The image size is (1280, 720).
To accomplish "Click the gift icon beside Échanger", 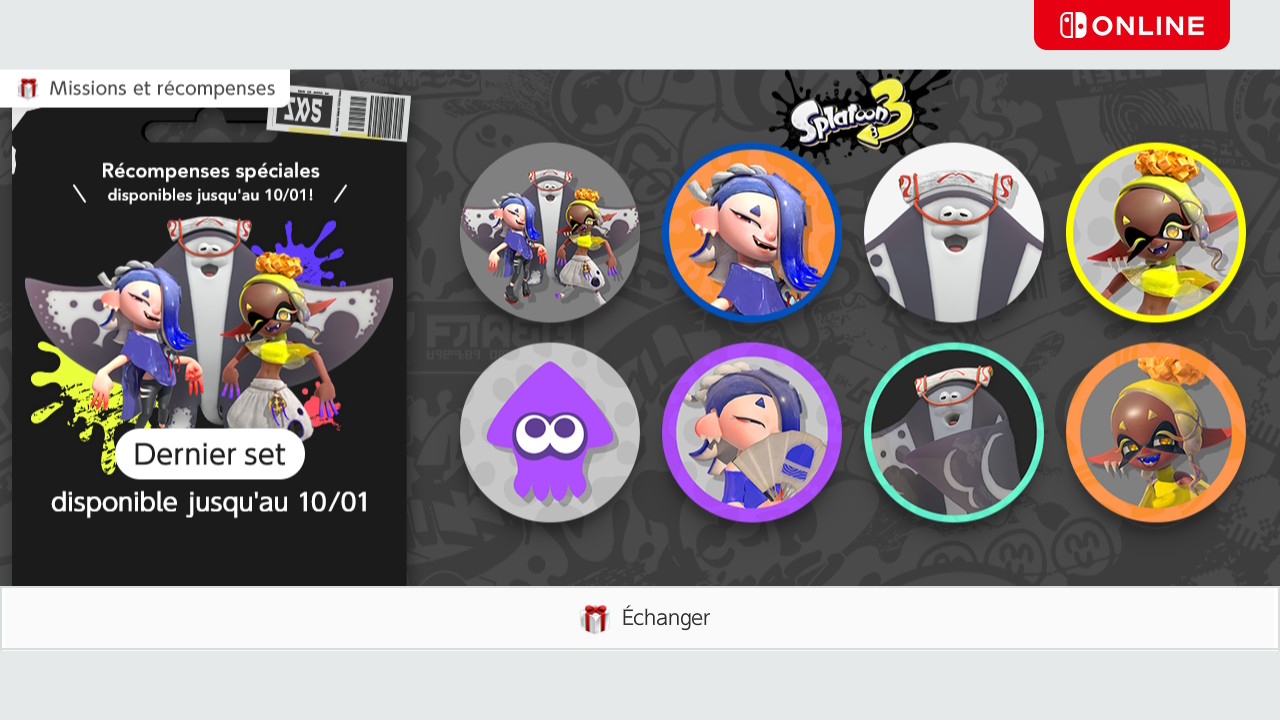I will (x=594, y=618).
